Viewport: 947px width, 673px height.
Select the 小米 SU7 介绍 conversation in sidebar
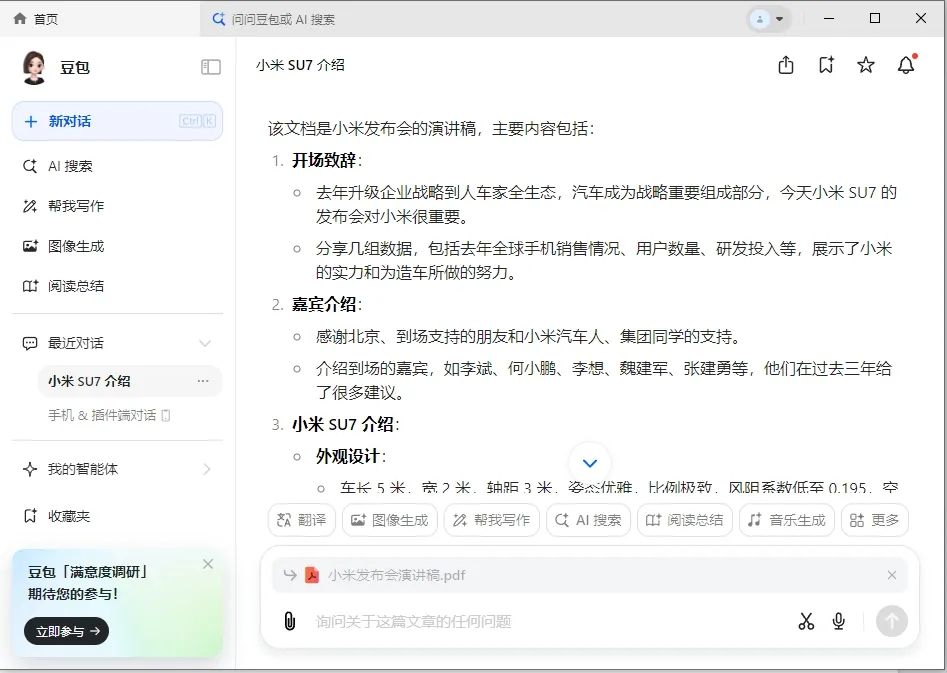130,381
